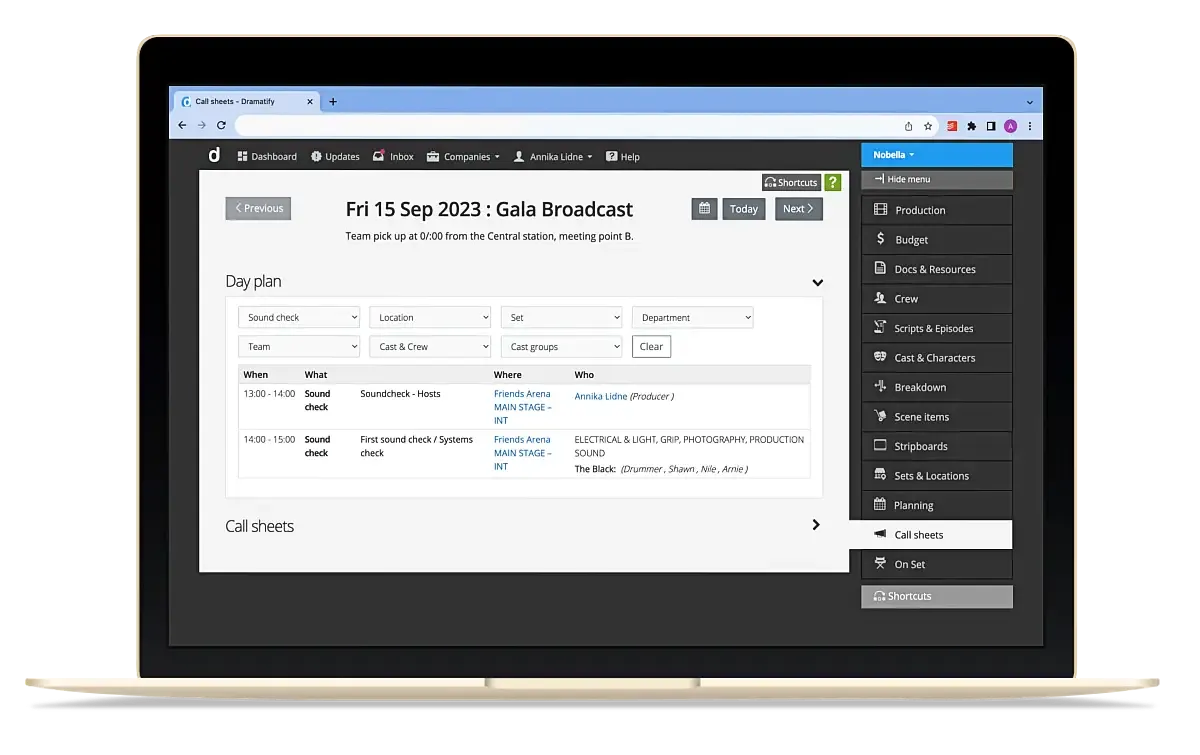This screenshot has height=755, width=1200.
Task: Click the top Shortcuts button
Action: tap(791, 182)
